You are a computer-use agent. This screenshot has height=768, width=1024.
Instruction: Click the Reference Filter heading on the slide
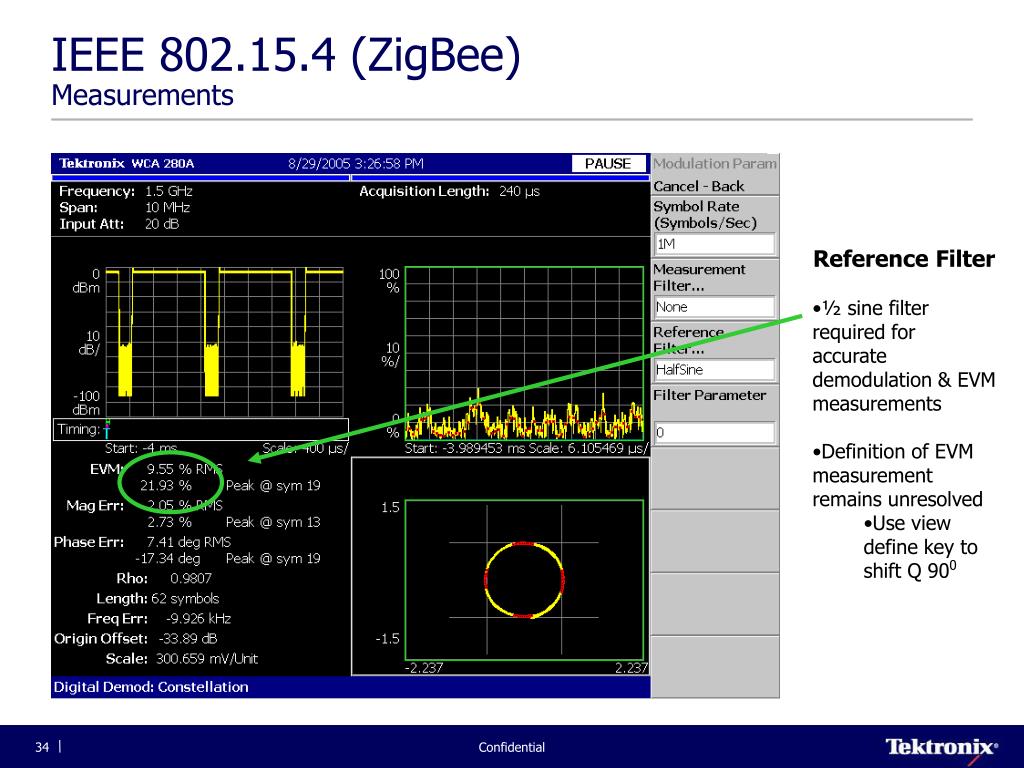click(x=904, y=259)
